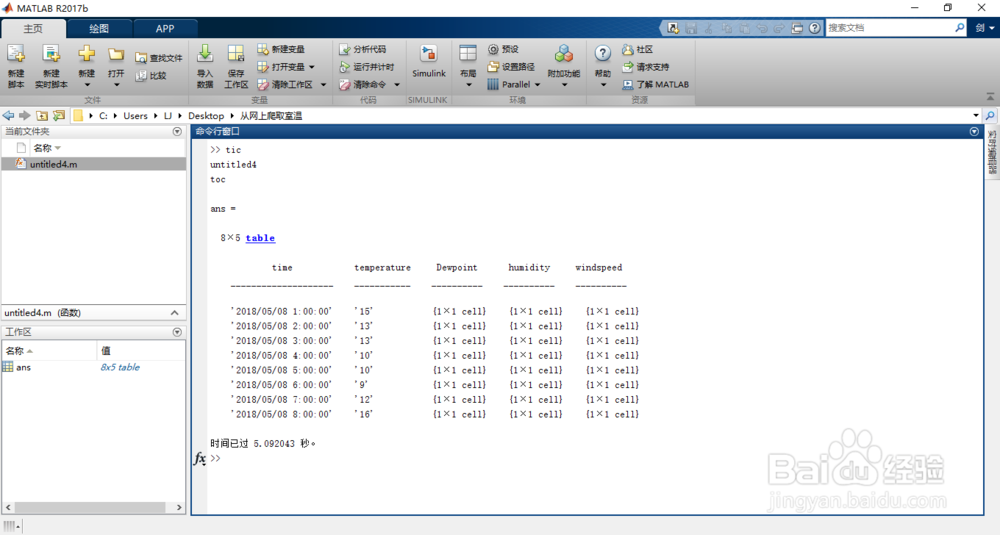Click Find Files (查找文件)
Image resolution: width=1000 pixels, height=535 pixels.
tap(159, 58)
